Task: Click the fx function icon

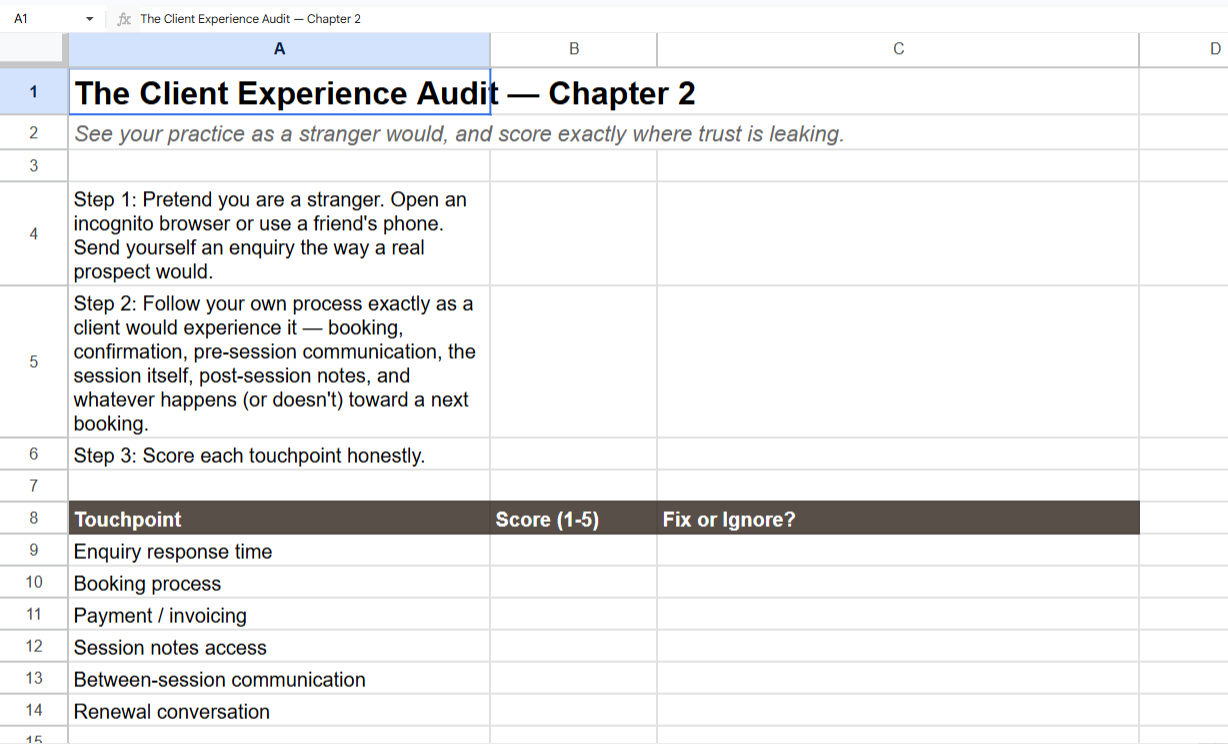Action: pos(124,19)
